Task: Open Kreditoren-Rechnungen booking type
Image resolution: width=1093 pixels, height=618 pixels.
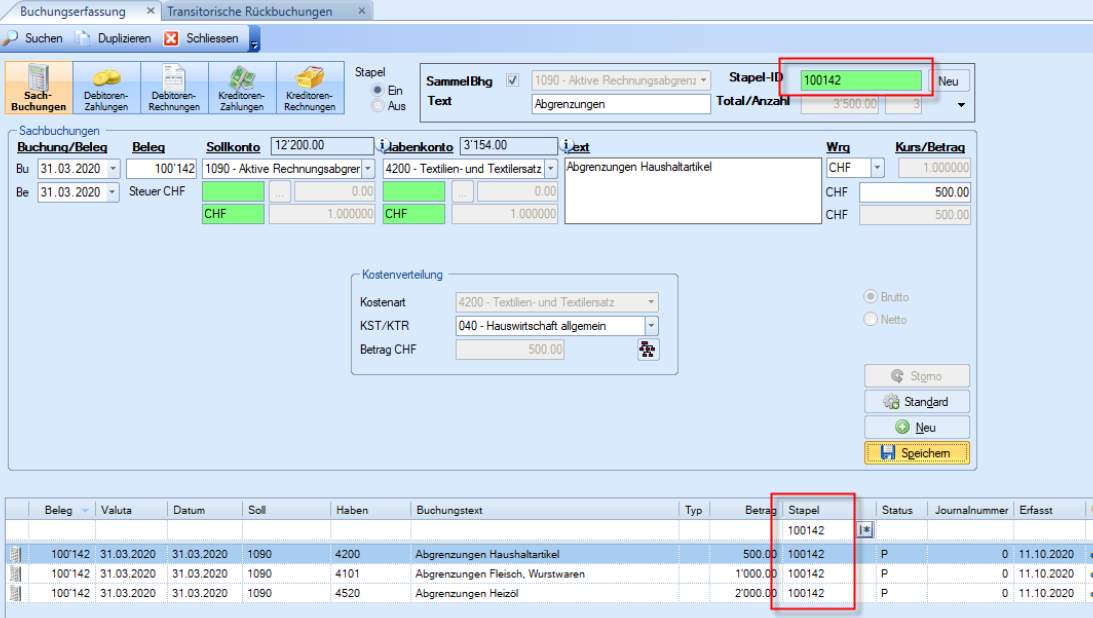Action: coord(310,88)
